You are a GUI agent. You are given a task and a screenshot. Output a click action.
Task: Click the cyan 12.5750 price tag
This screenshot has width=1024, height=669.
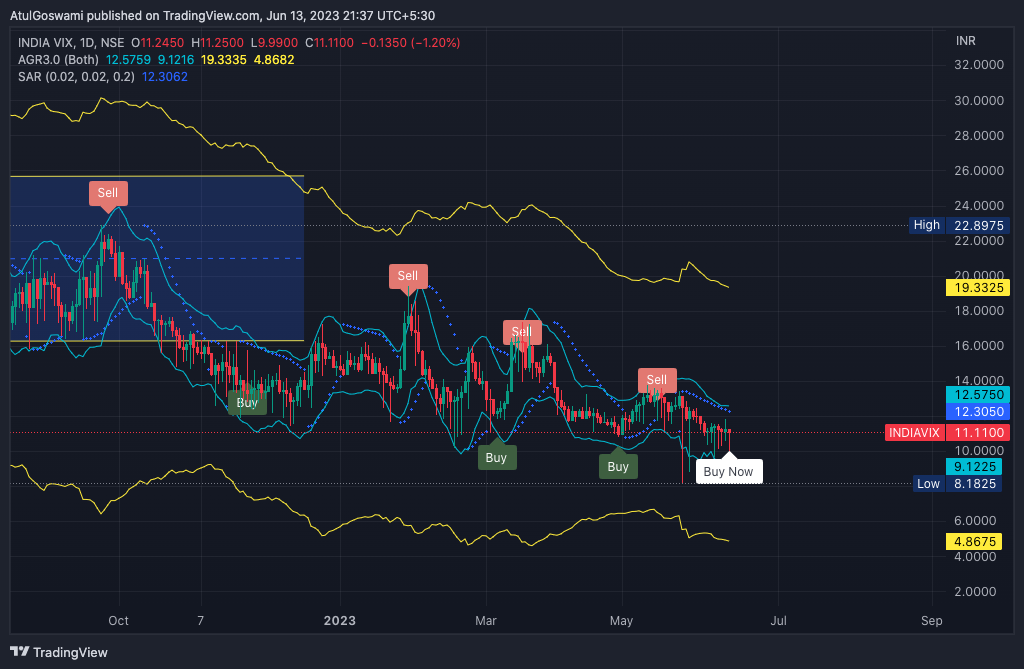coord(978,395)
